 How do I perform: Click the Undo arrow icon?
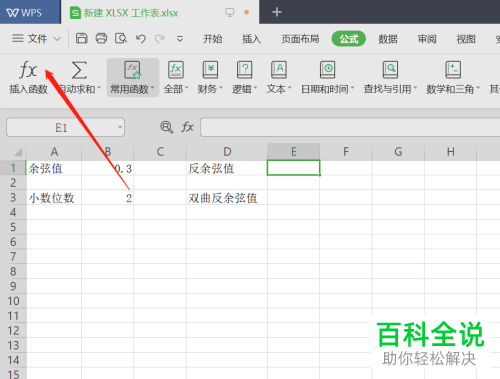[141, 39]
